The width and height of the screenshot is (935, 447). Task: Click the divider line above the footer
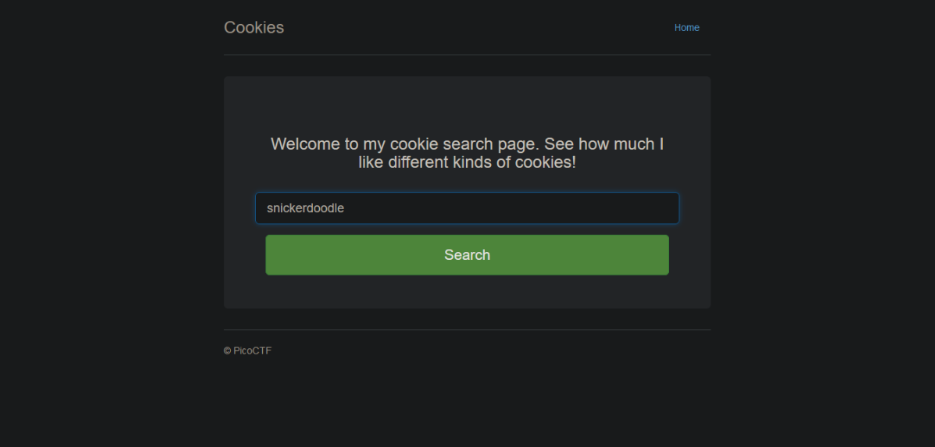click(x=467, y=329)
